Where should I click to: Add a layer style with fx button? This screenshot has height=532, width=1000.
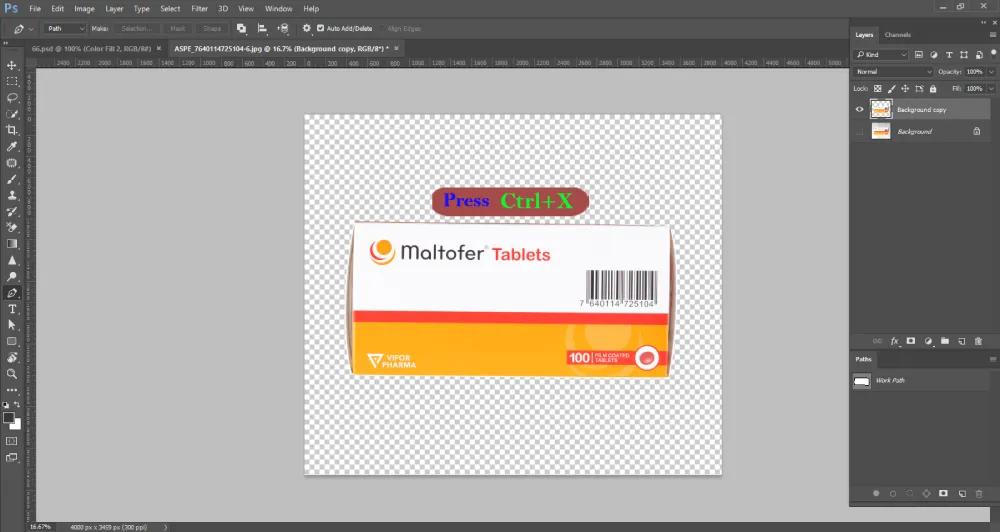[x=894, y=341]
